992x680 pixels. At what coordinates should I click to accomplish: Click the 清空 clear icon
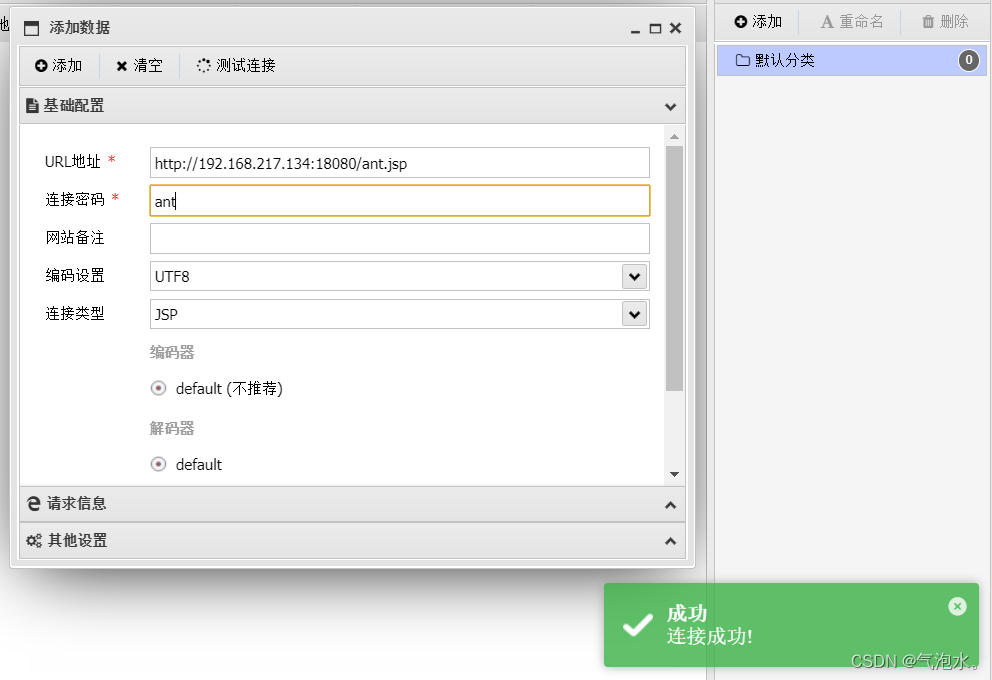122,66
